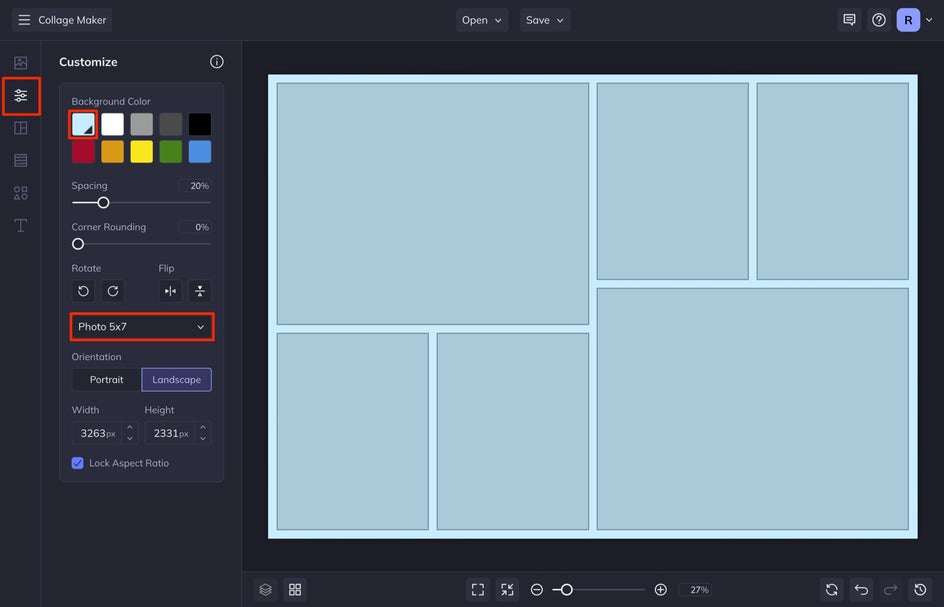
Task: Select Landscape orientation
Action: [176, 380]
